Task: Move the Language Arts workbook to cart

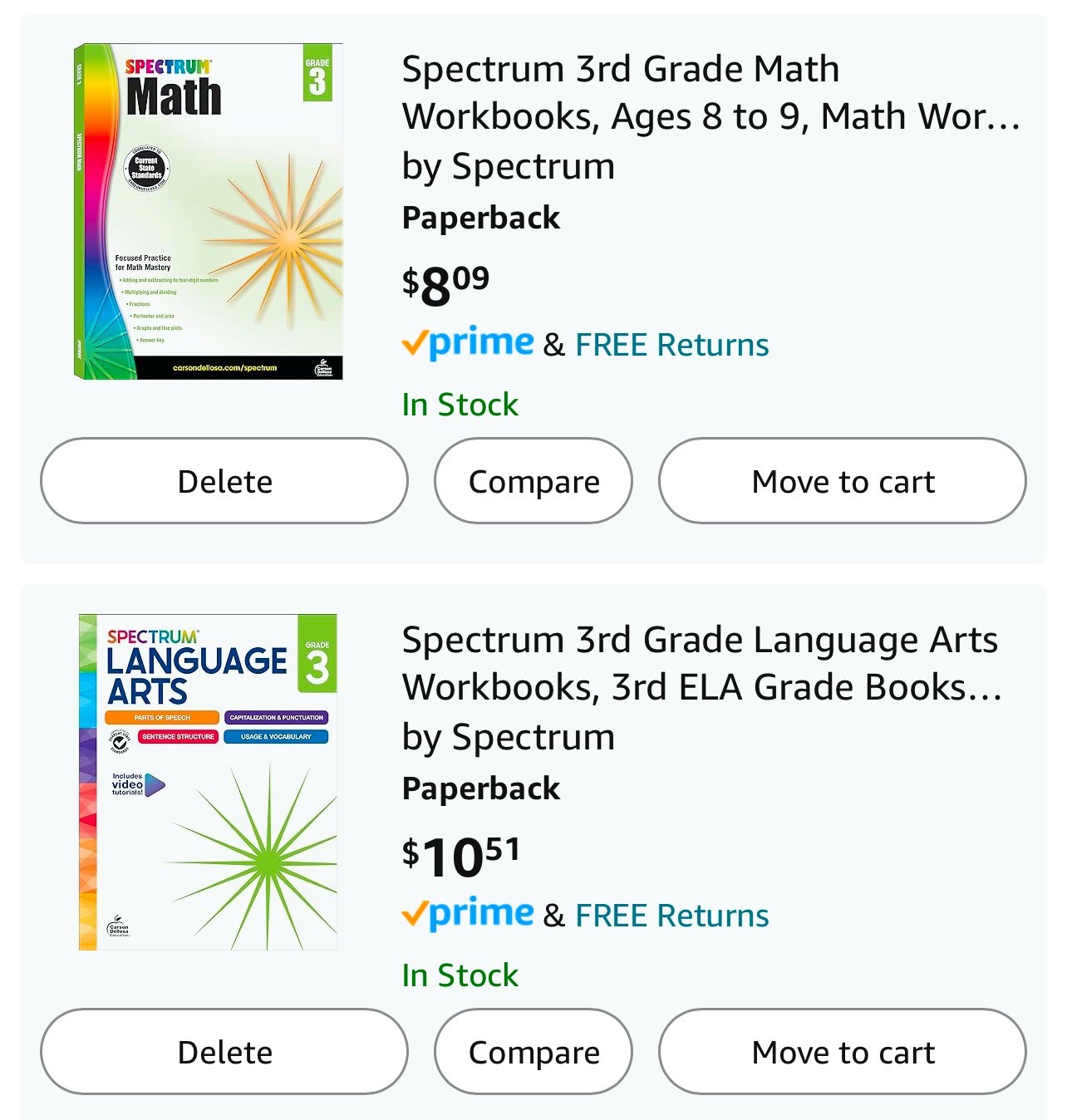Action: tap(843, 1052)
